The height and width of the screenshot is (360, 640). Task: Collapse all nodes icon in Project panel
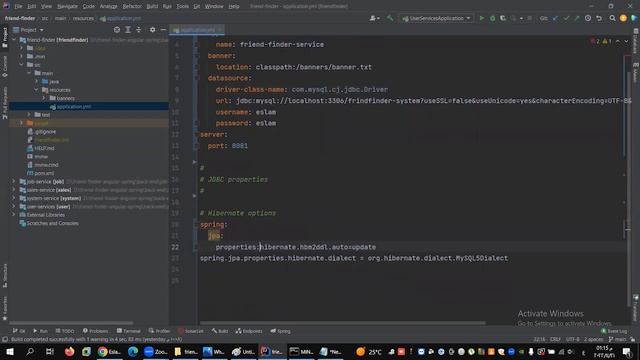[x=139, y=30]
